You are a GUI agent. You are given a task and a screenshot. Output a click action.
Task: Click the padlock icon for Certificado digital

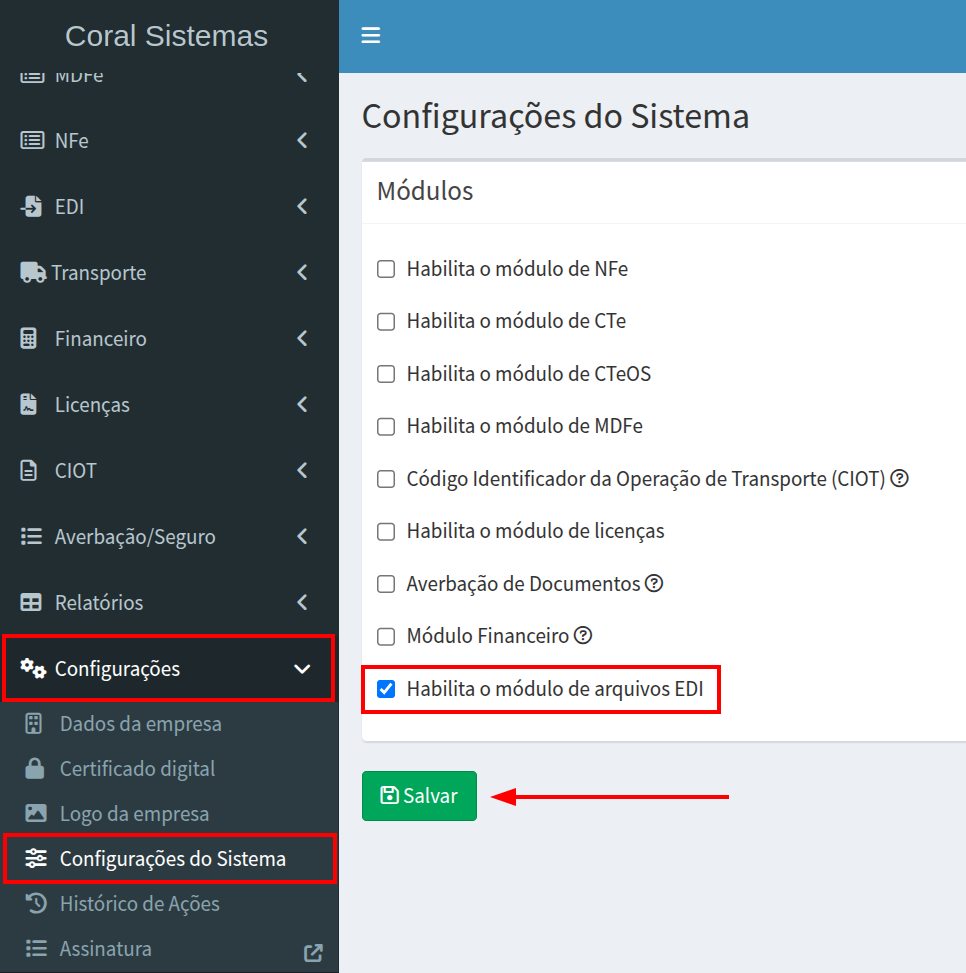tap(35, 769)
